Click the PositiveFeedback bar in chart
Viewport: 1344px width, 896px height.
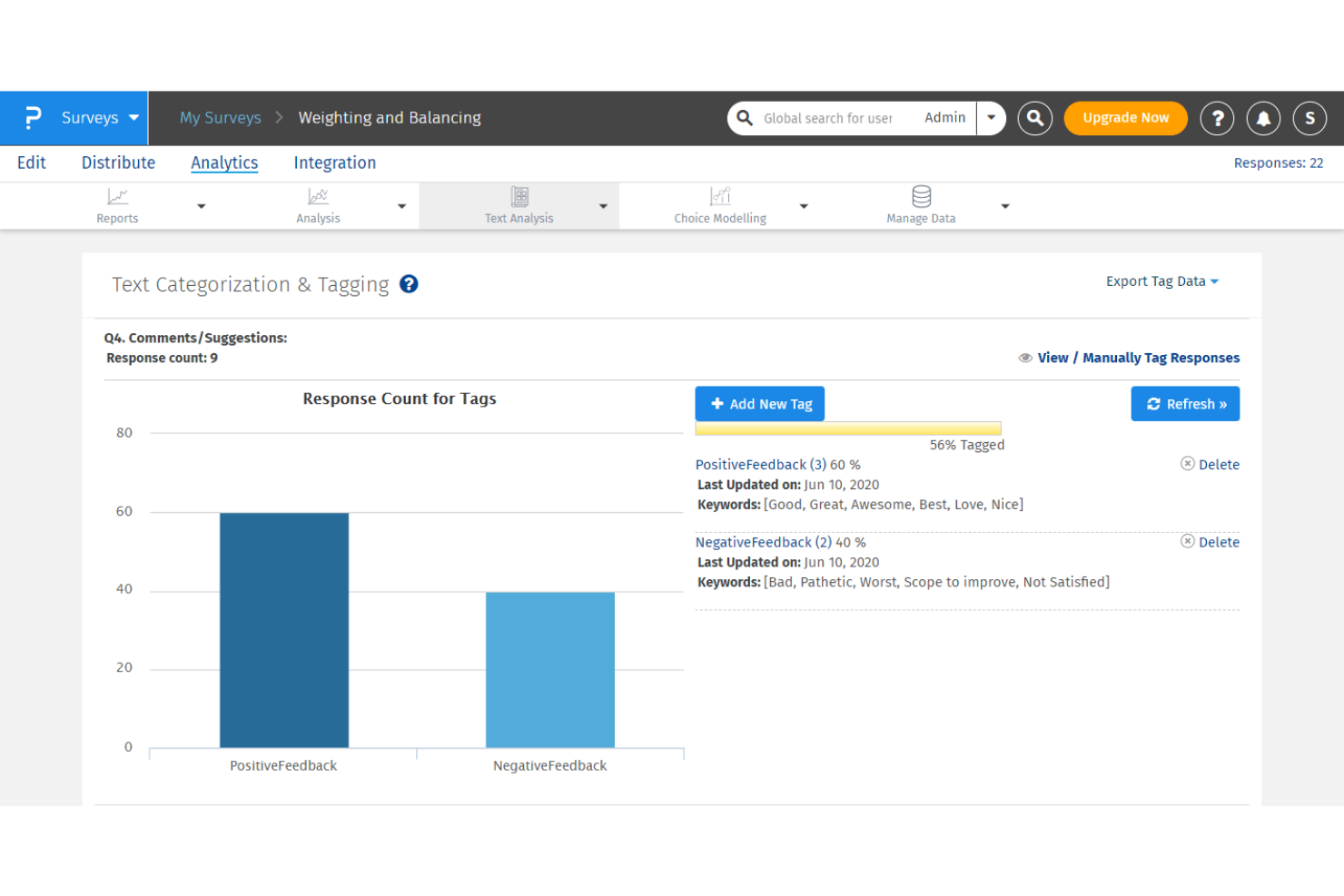pyautogui.click(x=283, y=629)
